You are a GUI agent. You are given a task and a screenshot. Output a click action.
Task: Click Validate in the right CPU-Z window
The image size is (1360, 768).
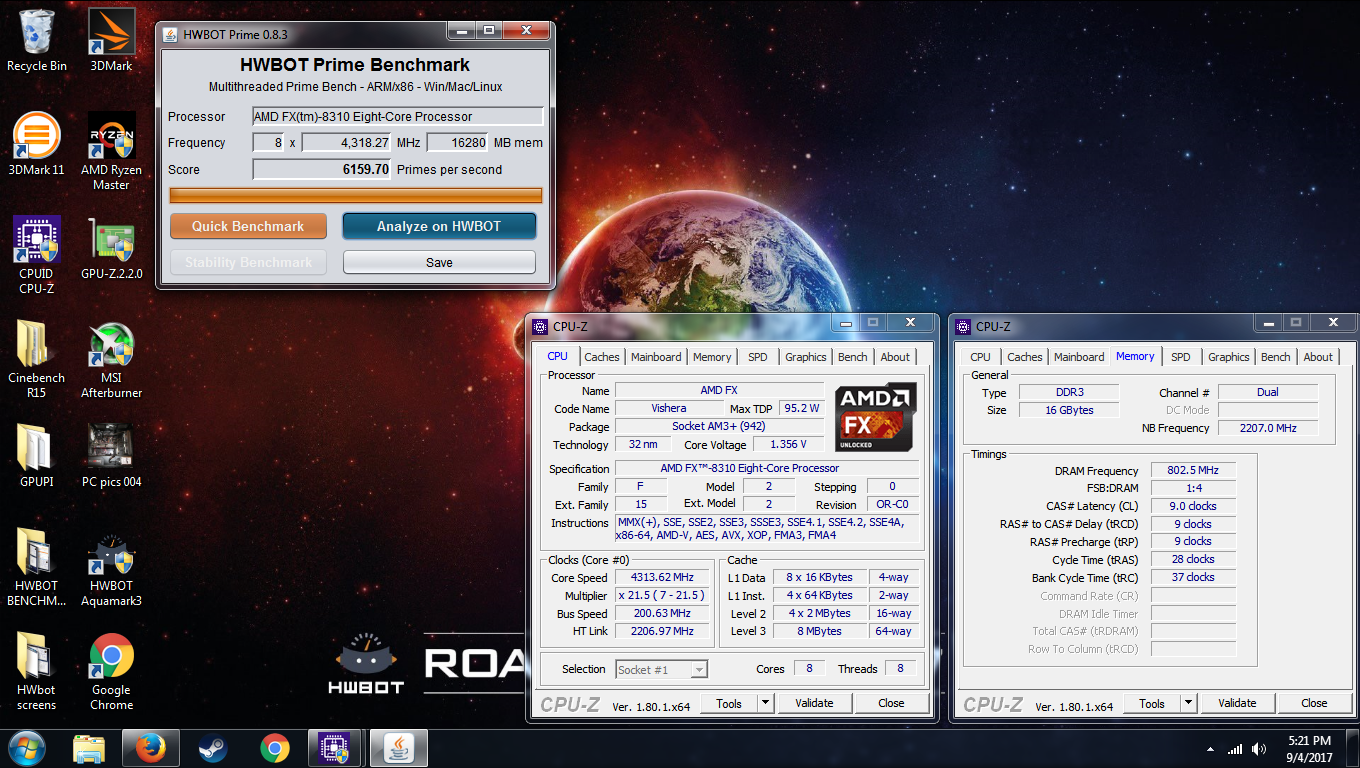point(1237,704)
